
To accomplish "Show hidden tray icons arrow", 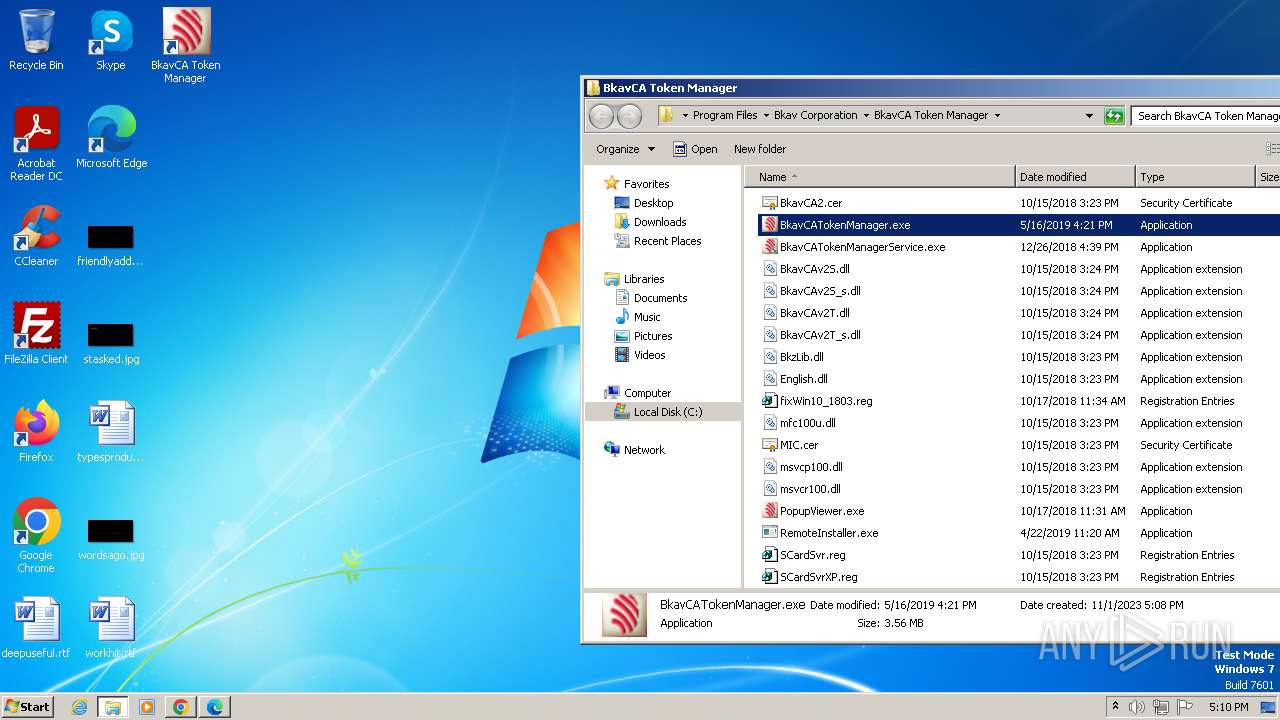I will 1115,707.
